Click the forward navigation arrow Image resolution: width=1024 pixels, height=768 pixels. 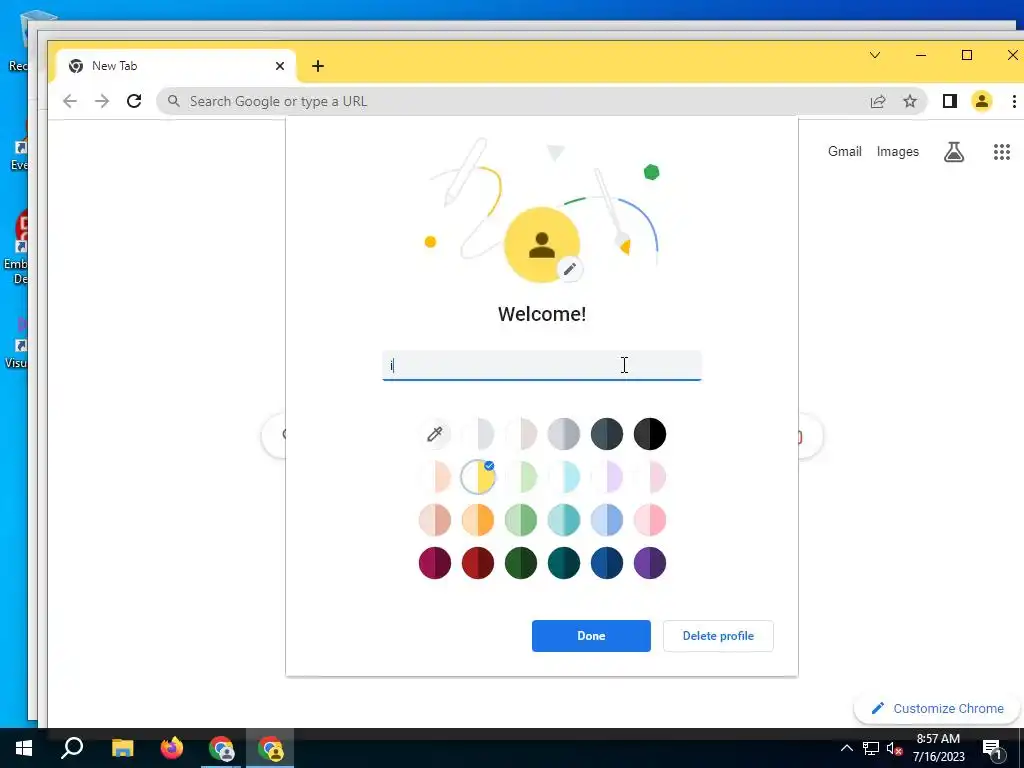pos(102,101)
